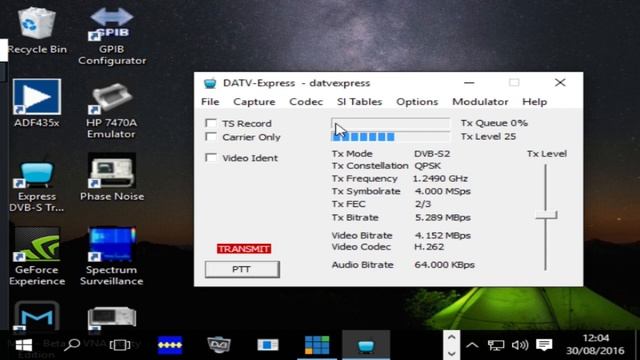Open the Codec menu

(306, 102)
